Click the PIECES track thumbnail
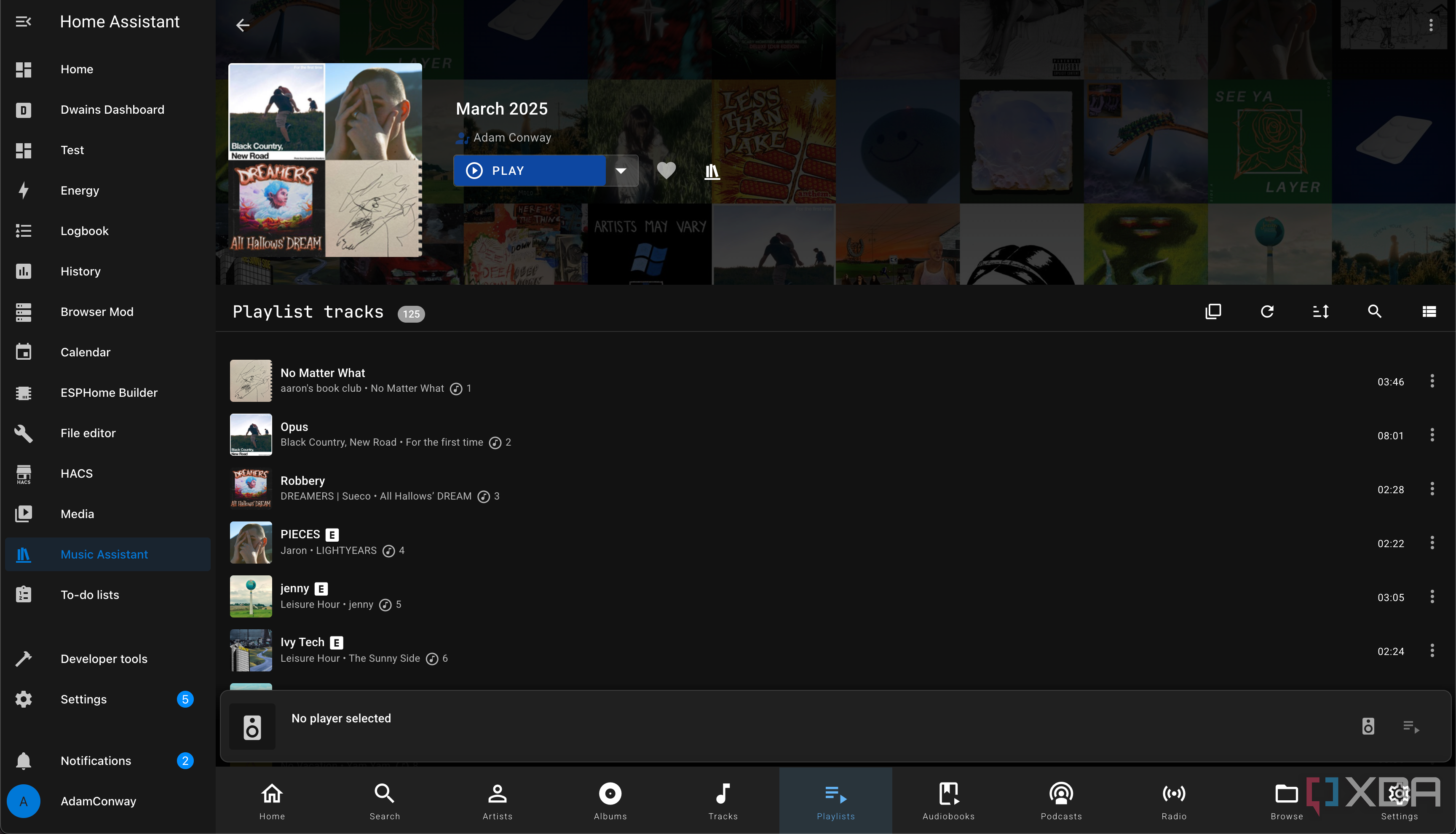This screenshot has height=834, width=1456. [x=251, y=543]
